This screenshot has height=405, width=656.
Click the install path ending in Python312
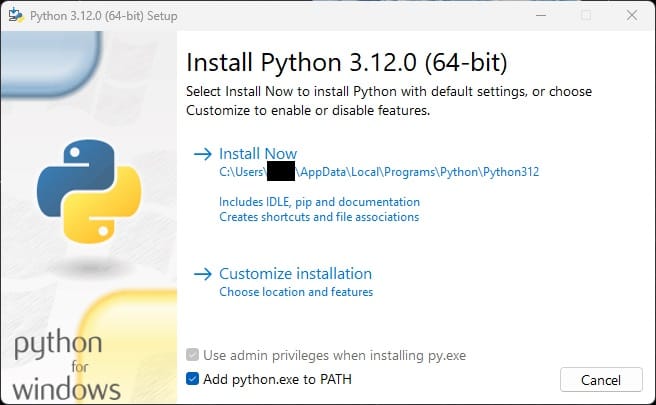(379, 172)
